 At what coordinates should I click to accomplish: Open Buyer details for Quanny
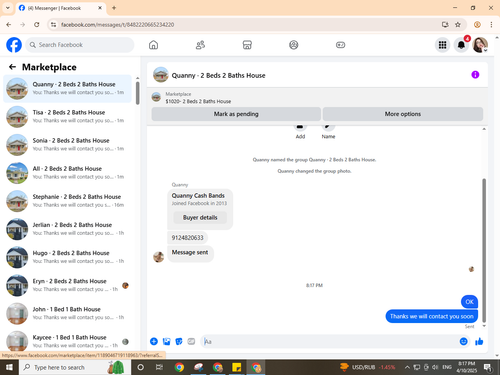pyautogui.click(x=200, y=217)
